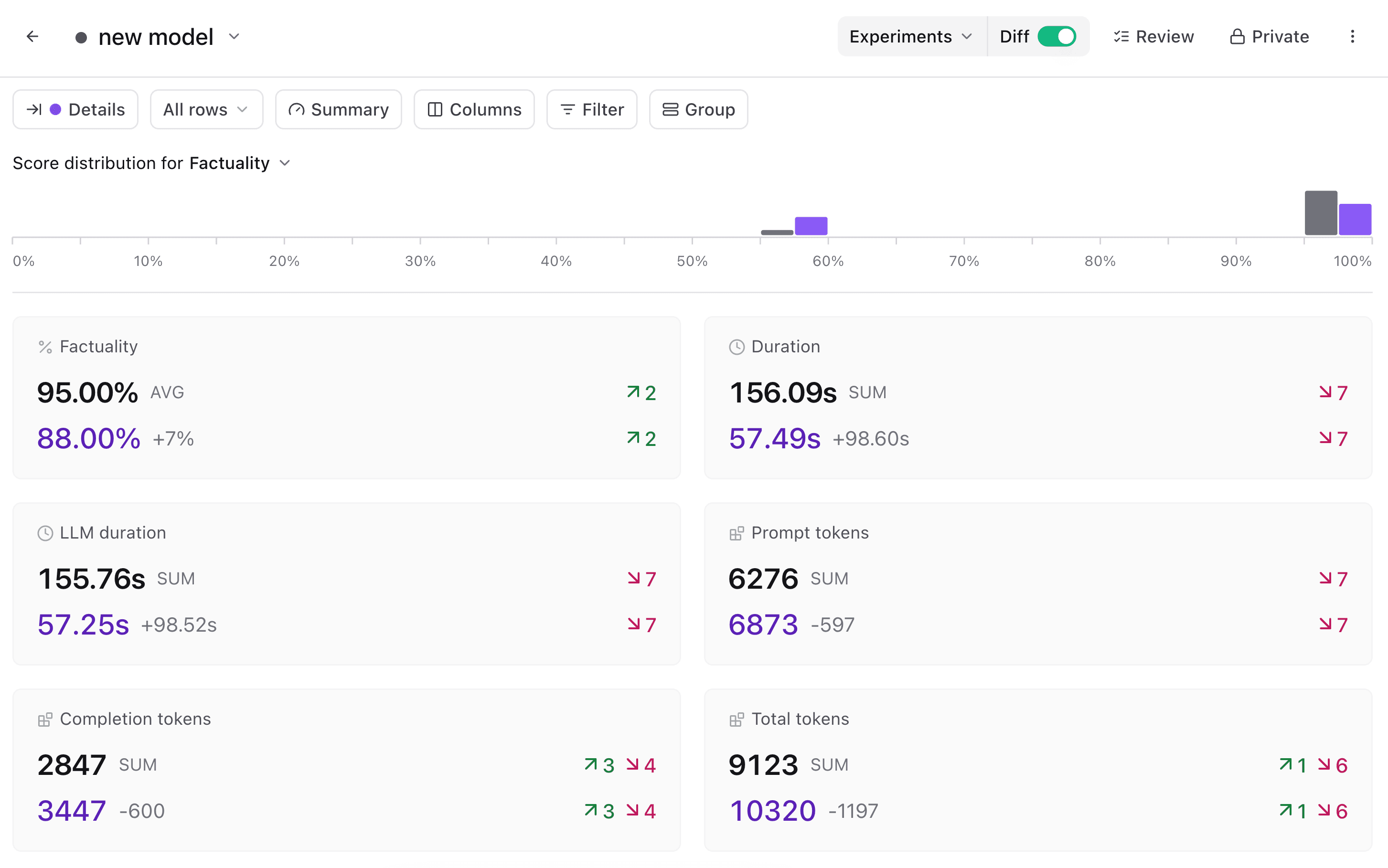Open the Summary view
This screenshot has height=868, width=1388.
pos(338,109)
